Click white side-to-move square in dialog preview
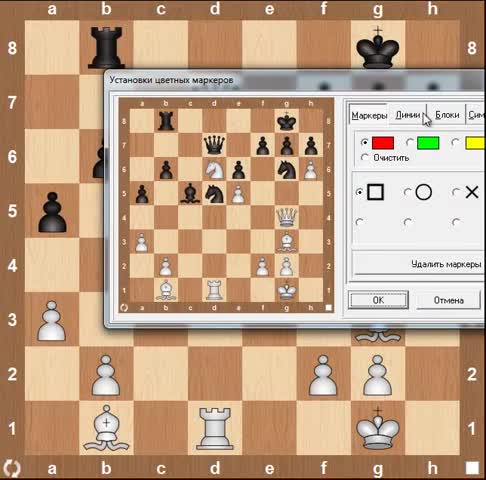486x480 pixels. (x=329, y=308)
